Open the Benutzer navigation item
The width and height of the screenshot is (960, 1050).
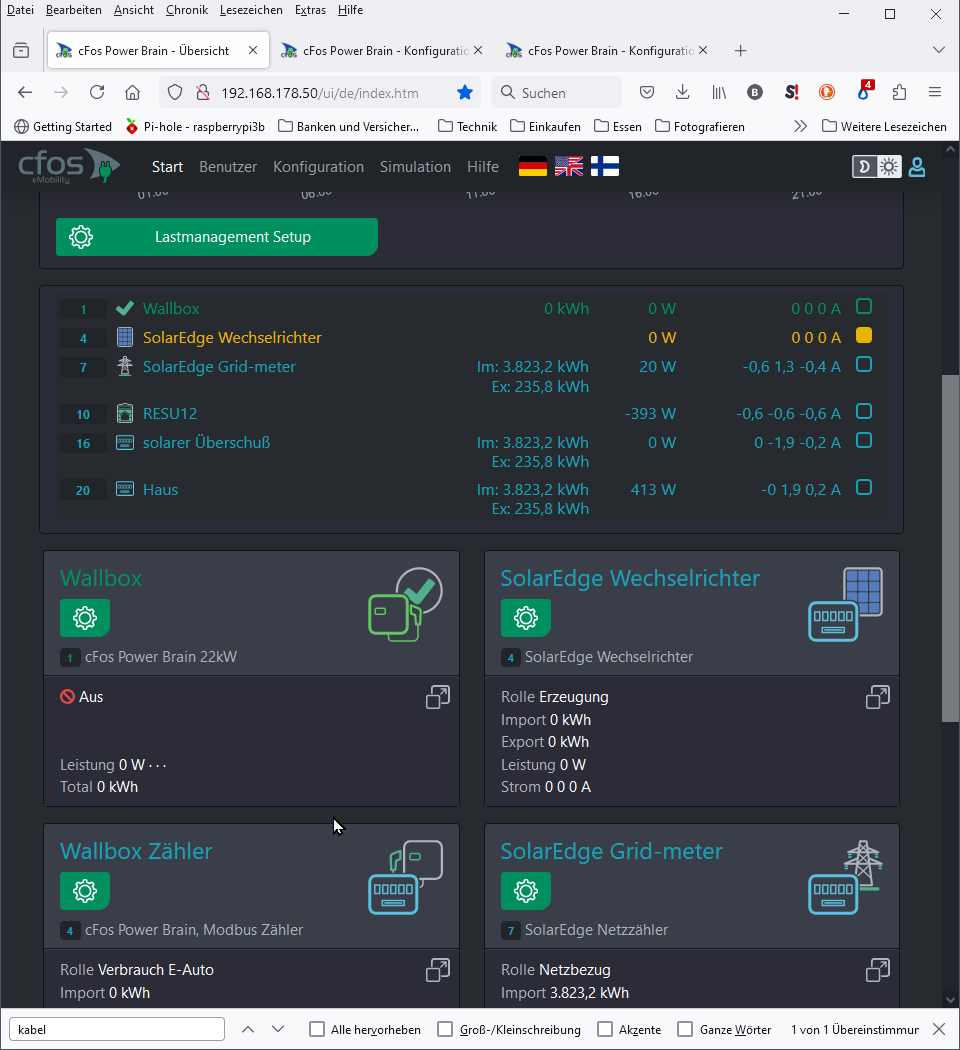[x=228, y=167]
